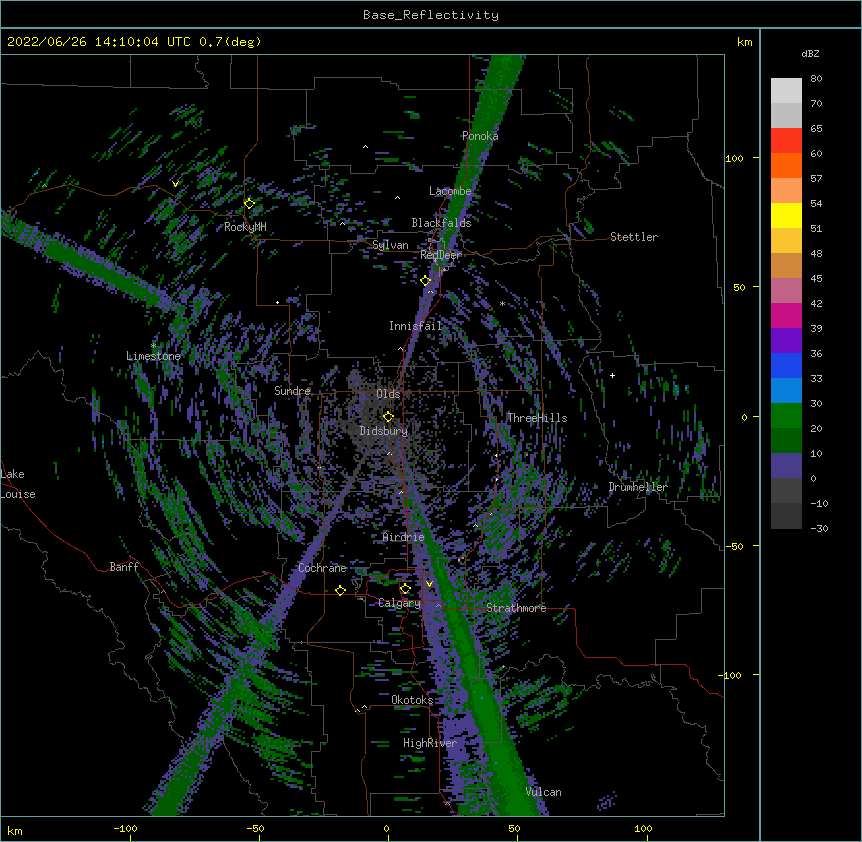862x842 pixels.
Task: Pick the light blue 30–33 dBZ legend swatch
Action: pyautogui.click(x=786, y=391)
